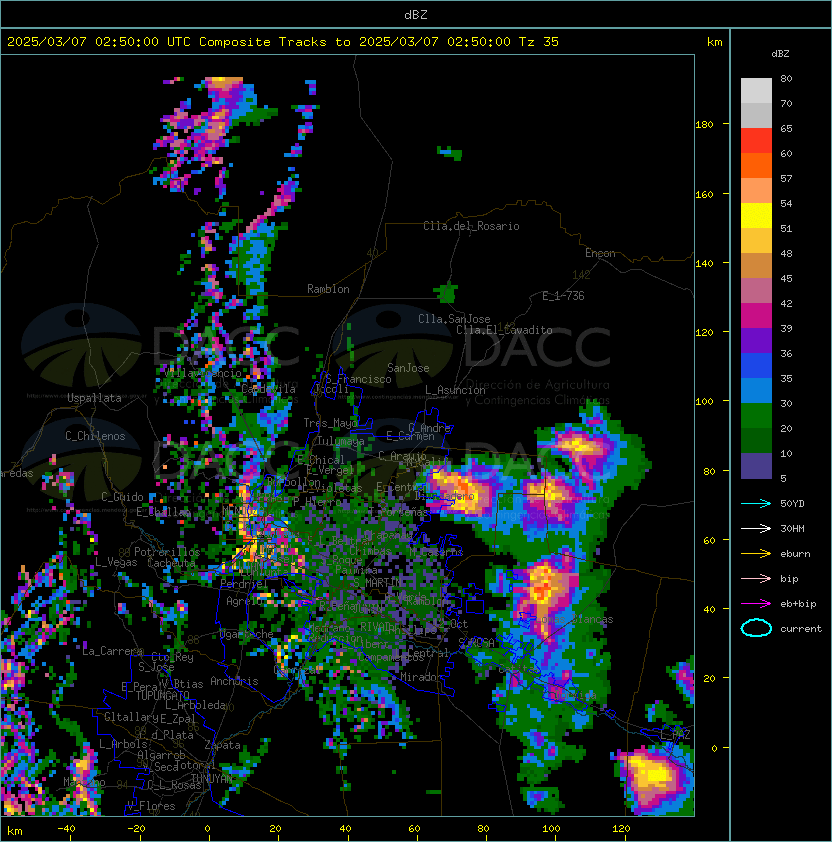Click the peach swatch between 57 and 54

(x=756, y=191)
